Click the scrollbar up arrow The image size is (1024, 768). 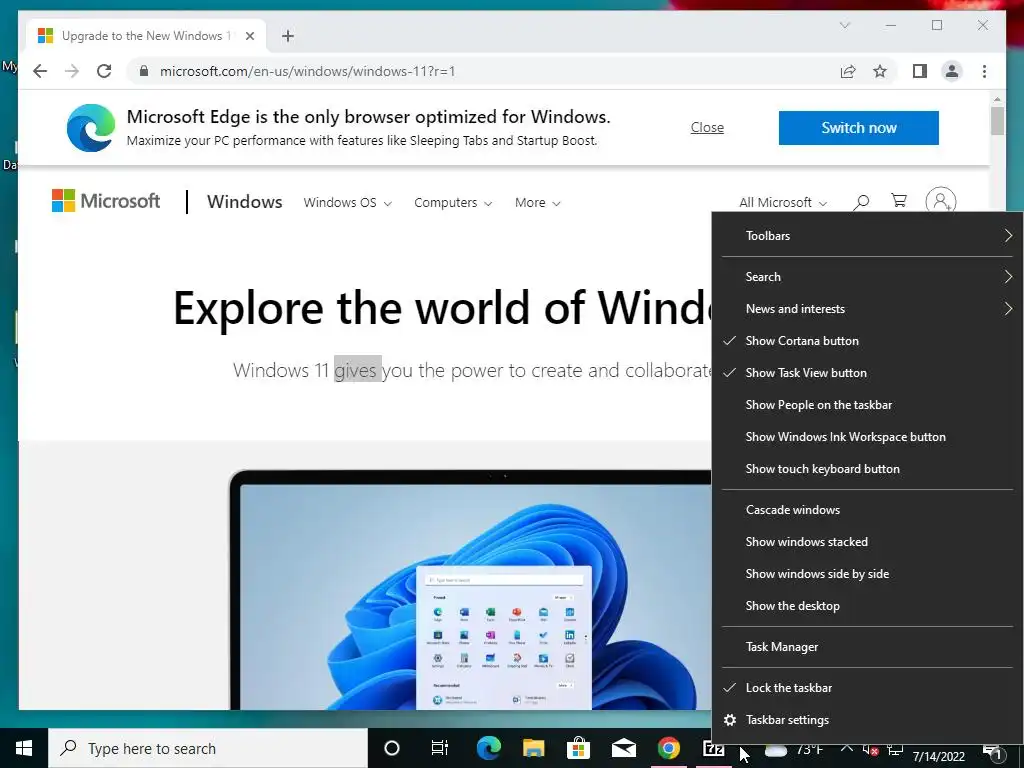[997, 99]
